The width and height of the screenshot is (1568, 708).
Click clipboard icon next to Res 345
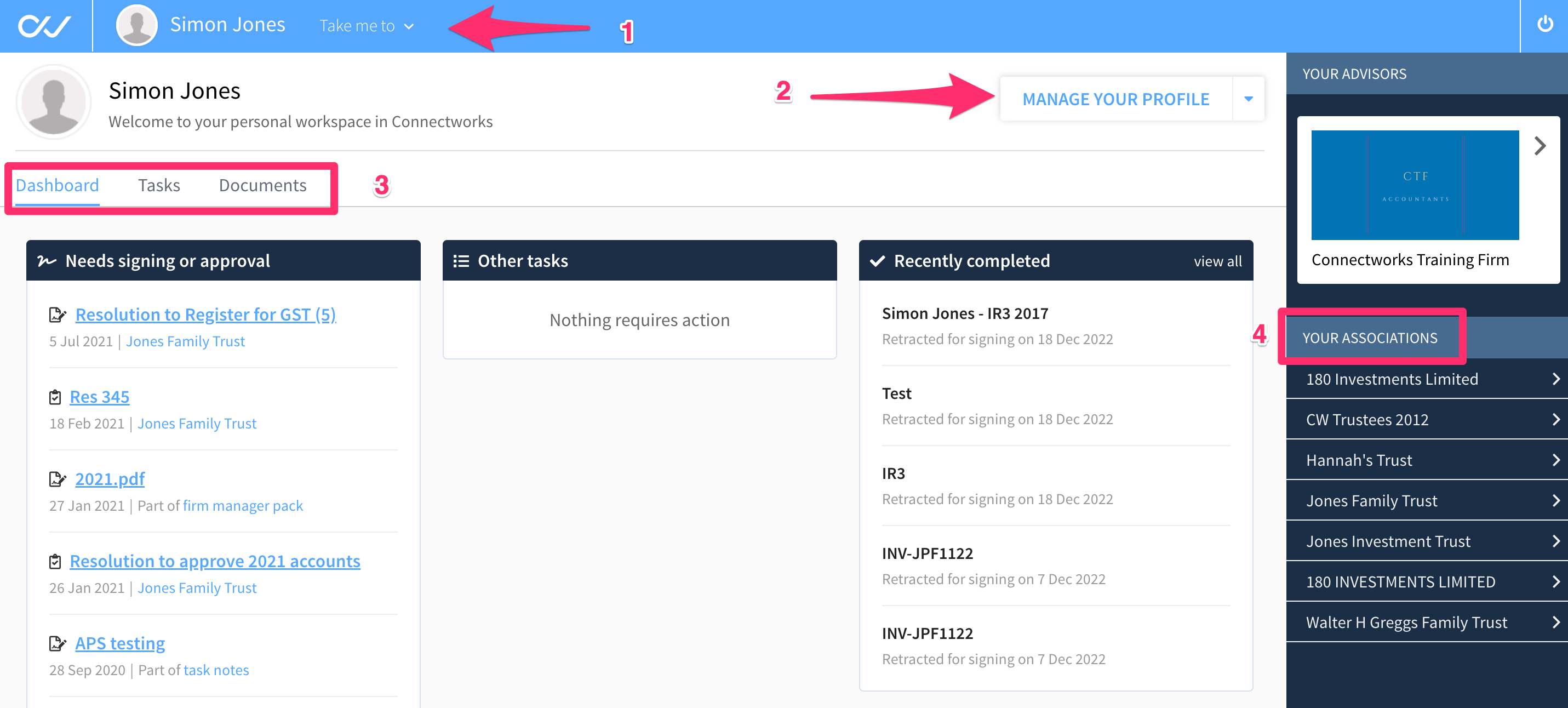(x=55, y=397)
